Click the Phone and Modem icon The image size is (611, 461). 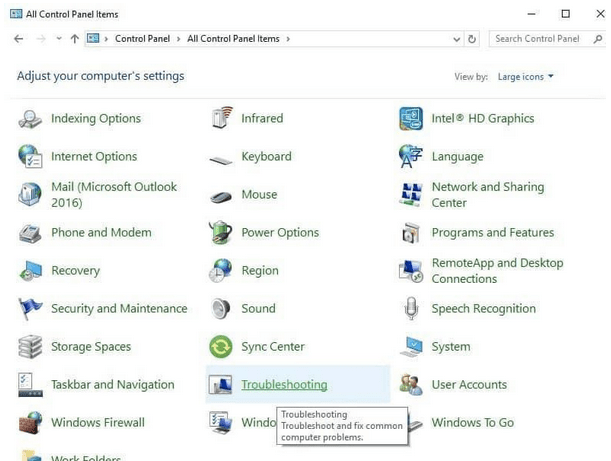point(30,234)
